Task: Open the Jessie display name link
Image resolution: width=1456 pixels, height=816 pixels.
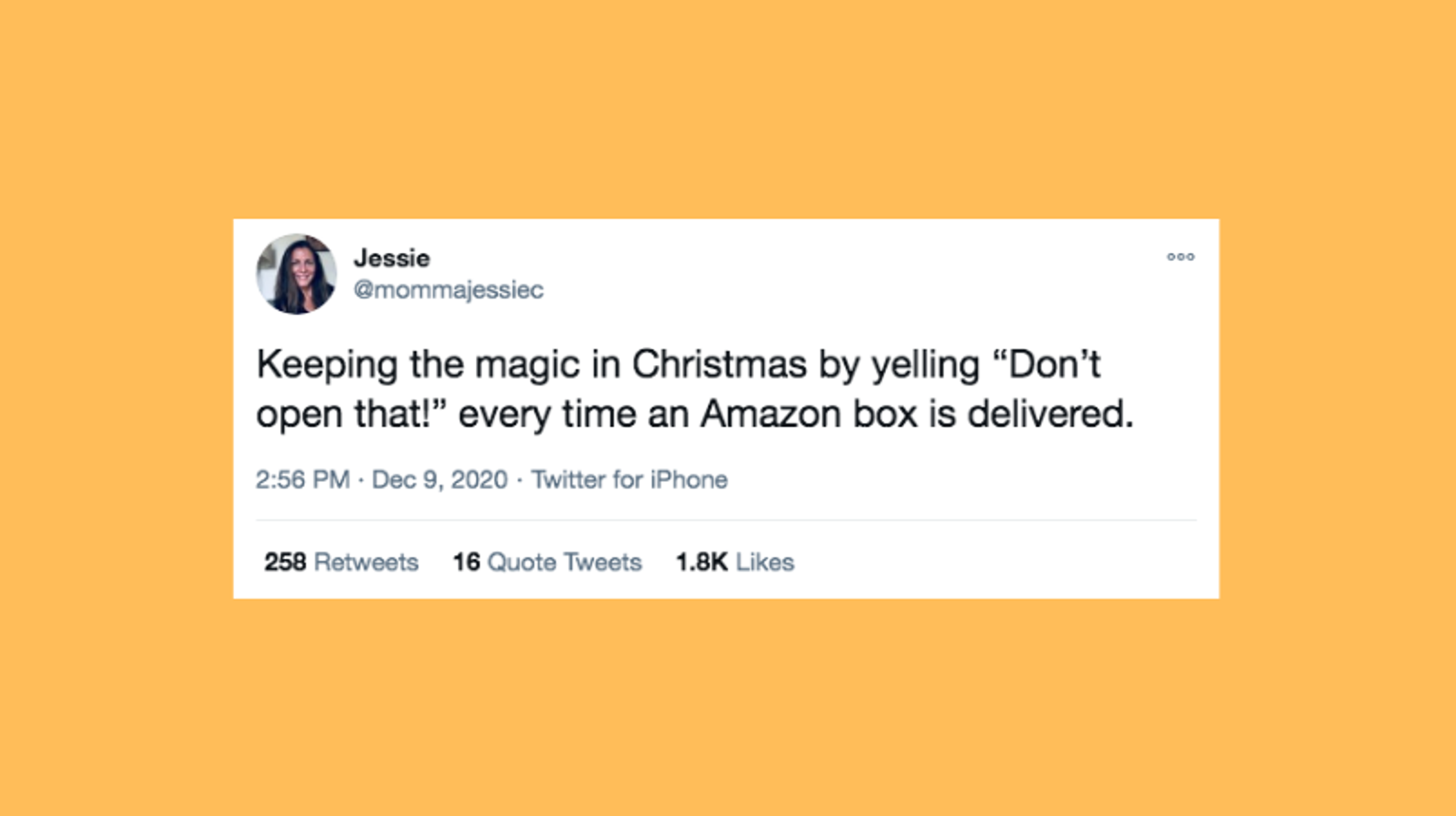Action: click(x=391, y=259)
